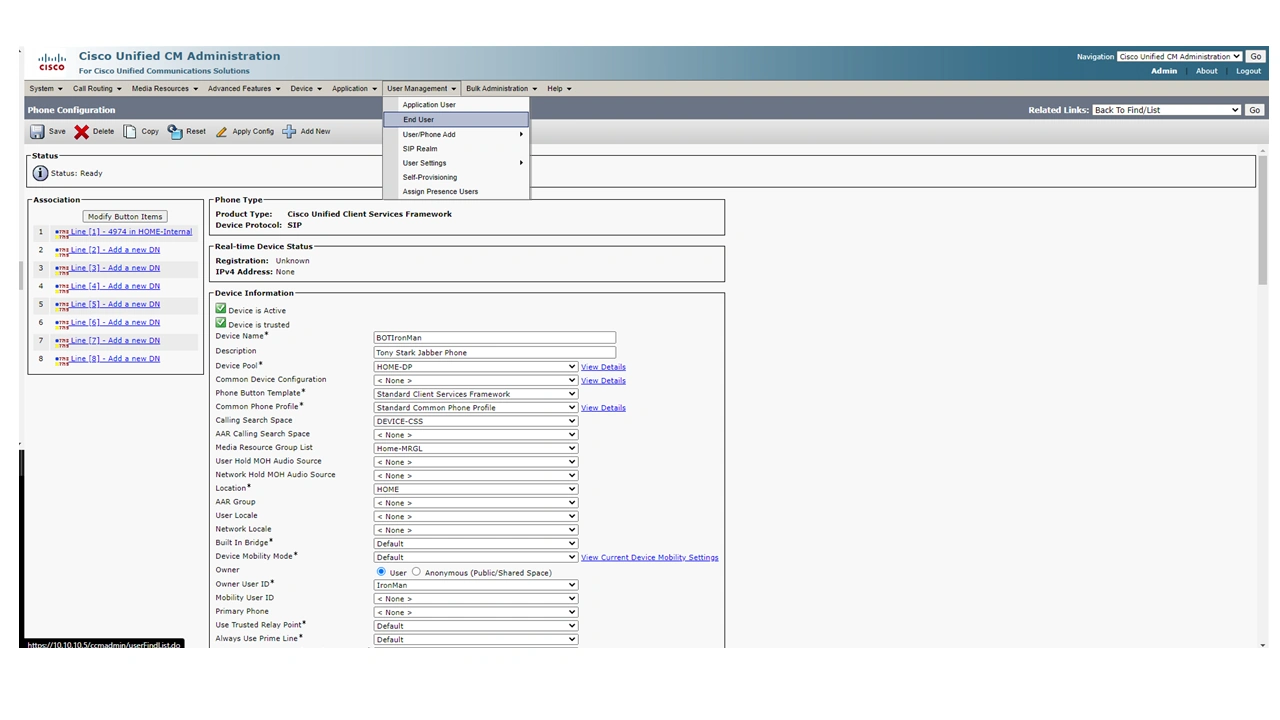The height and width of the screenshot is (720, 1280).
Task: Click the Modify Button Items button
Action: 125,217
